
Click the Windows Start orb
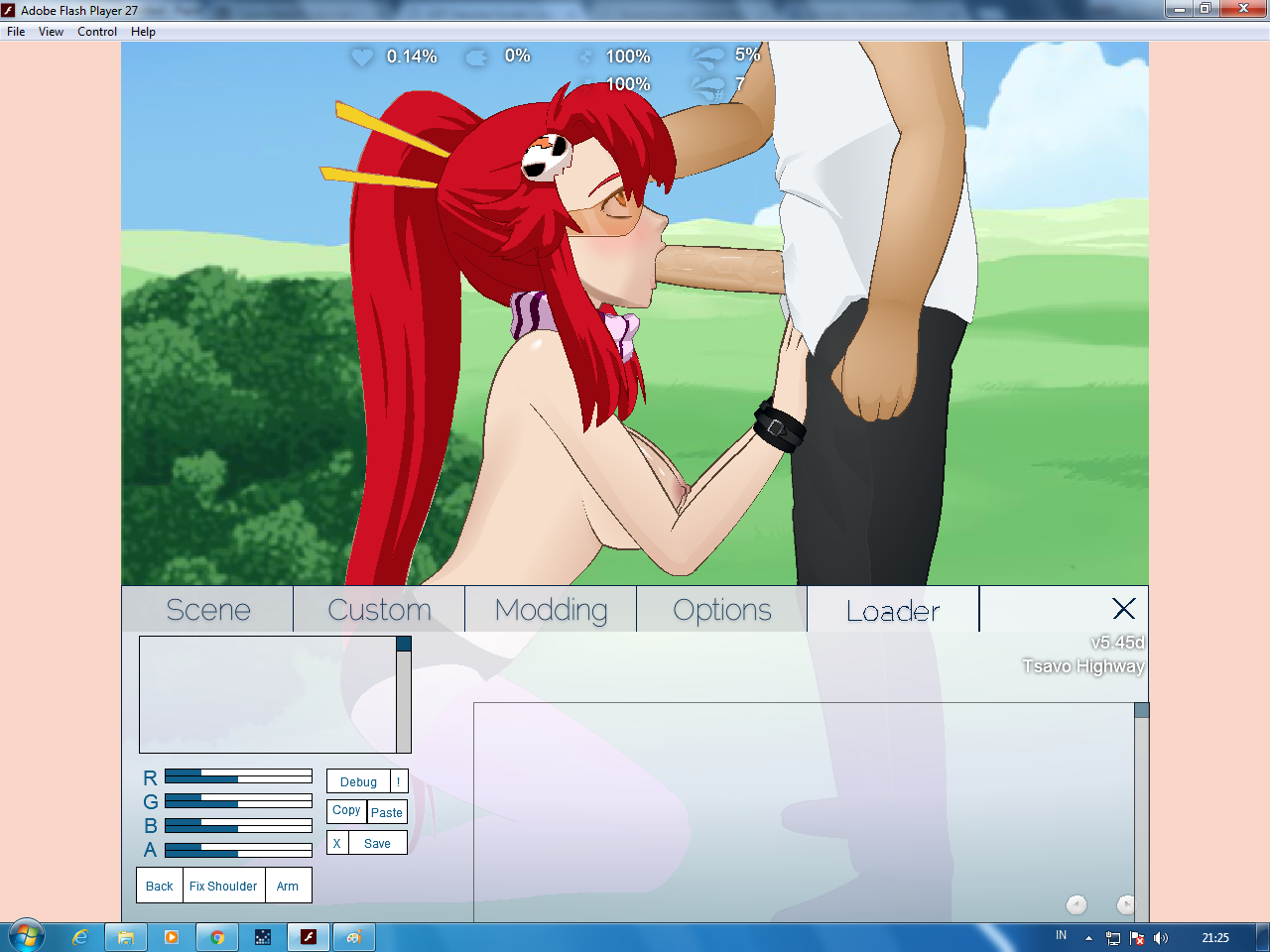coord(26,936)
